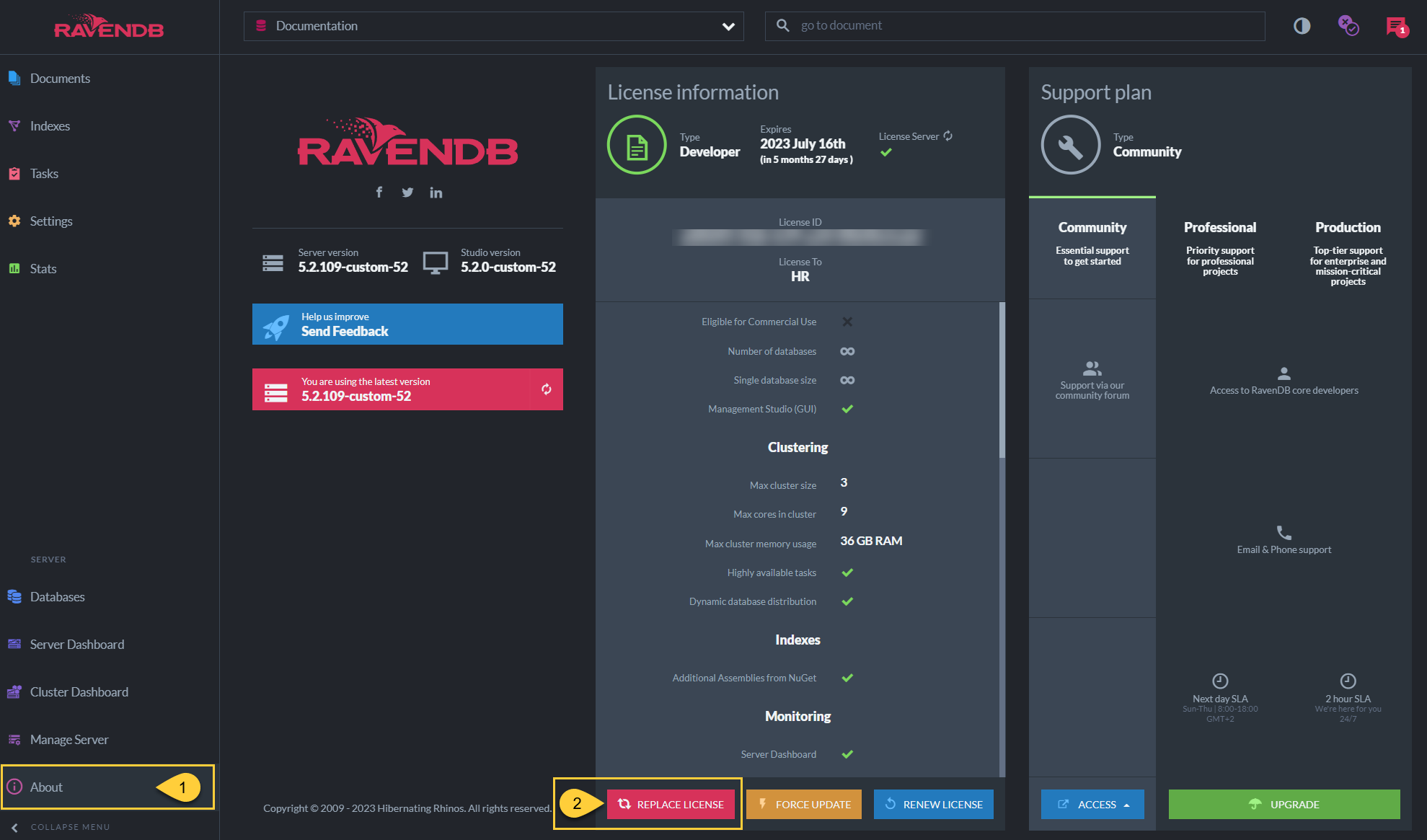Click the RavenDB logo in top-left
This screenshot has height=840, width=1427.
(x=109, y=27)
